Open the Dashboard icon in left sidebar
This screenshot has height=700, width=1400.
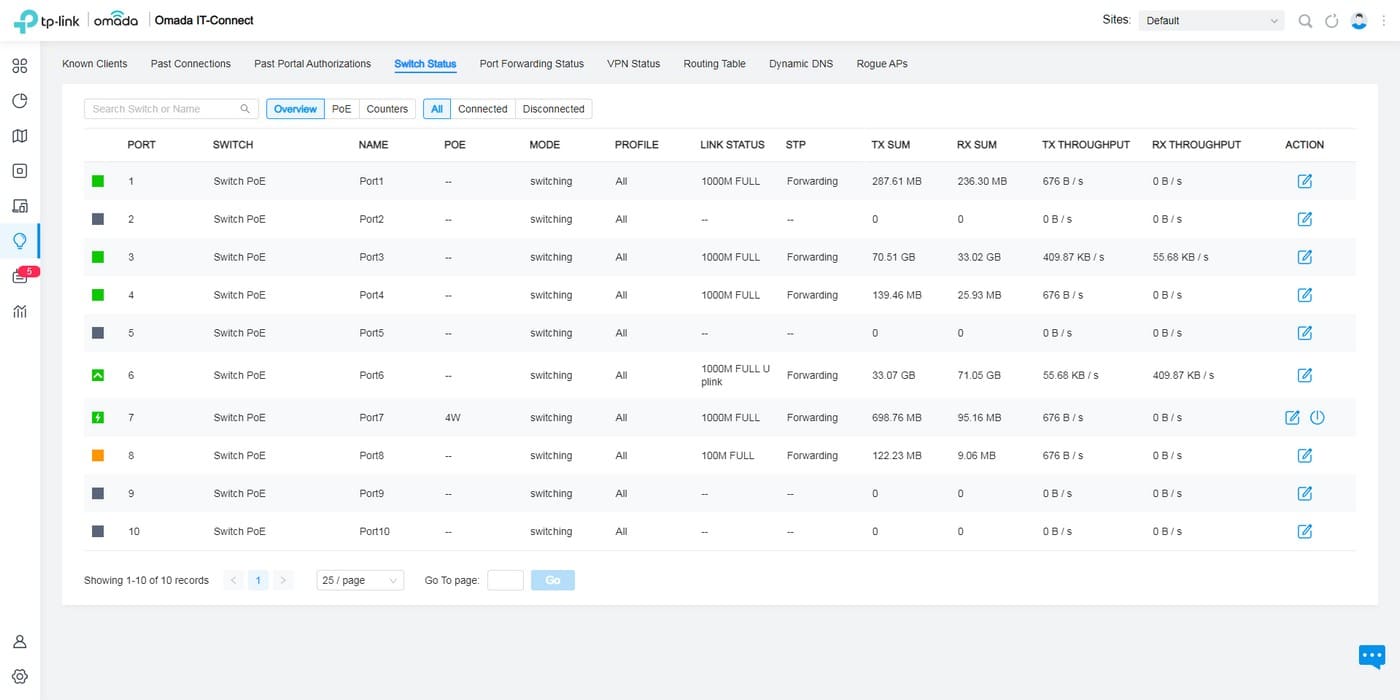19,66
